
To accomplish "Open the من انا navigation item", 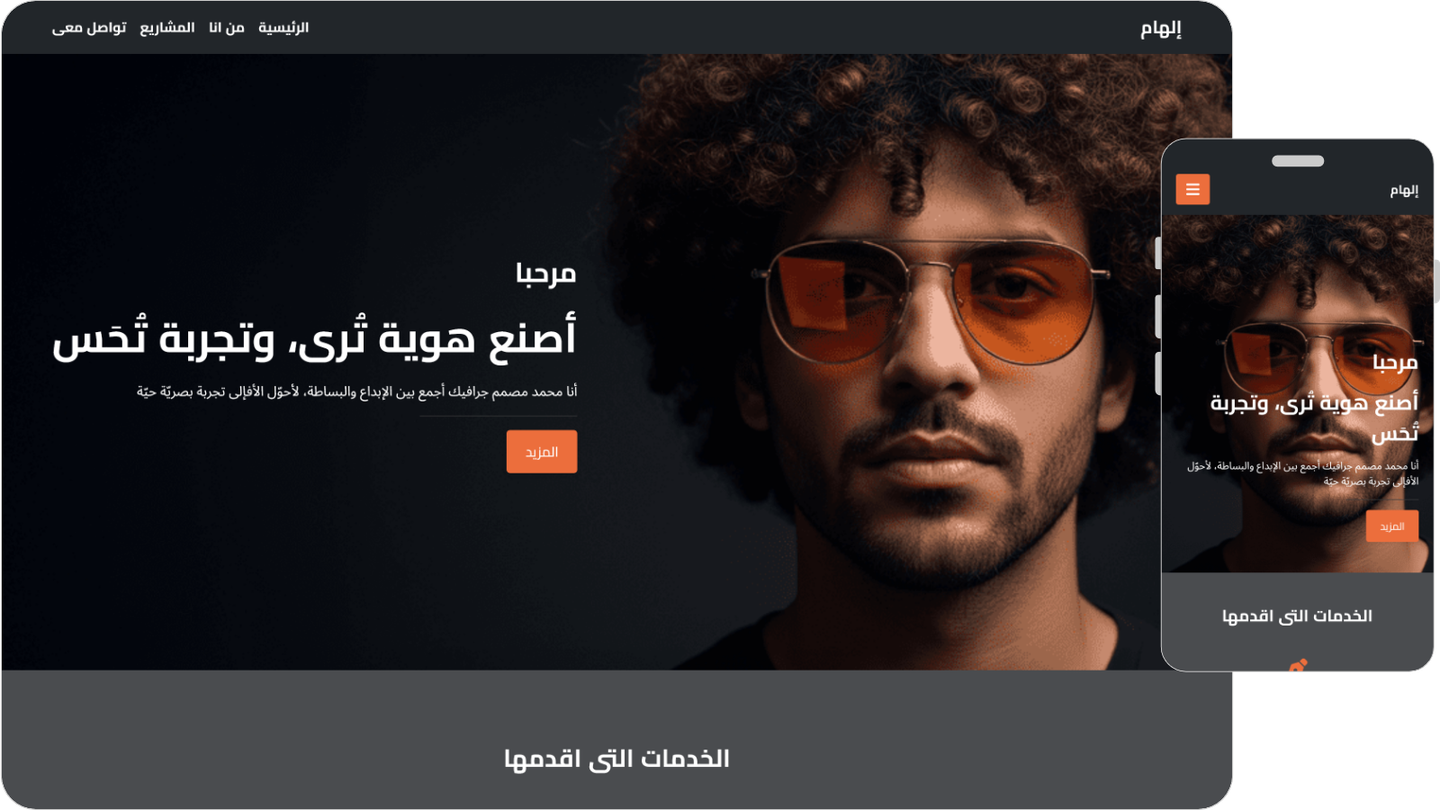I will click(227, 28).
